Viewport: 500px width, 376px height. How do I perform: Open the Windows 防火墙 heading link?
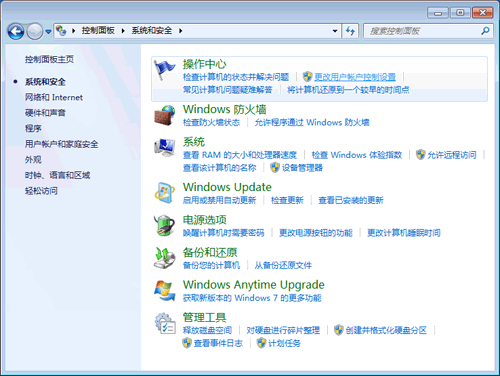click(x=224, y=109)
